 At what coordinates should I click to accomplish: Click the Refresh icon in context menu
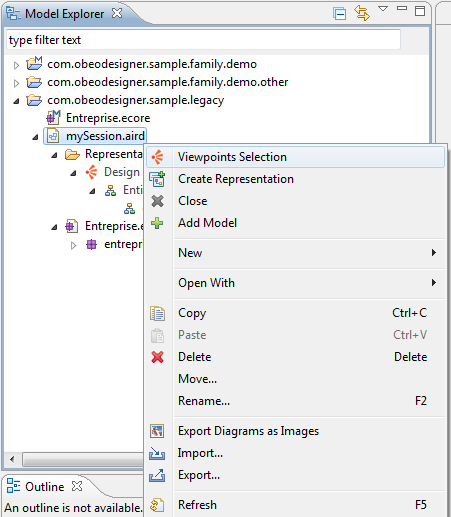[x=157, y=505]
